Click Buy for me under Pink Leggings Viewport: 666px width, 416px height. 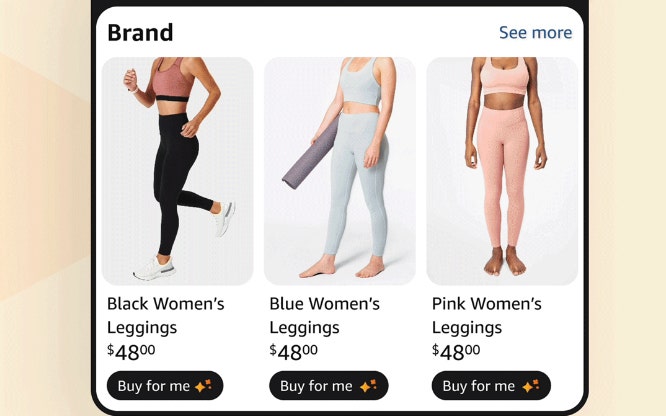(x=491, y=386)
